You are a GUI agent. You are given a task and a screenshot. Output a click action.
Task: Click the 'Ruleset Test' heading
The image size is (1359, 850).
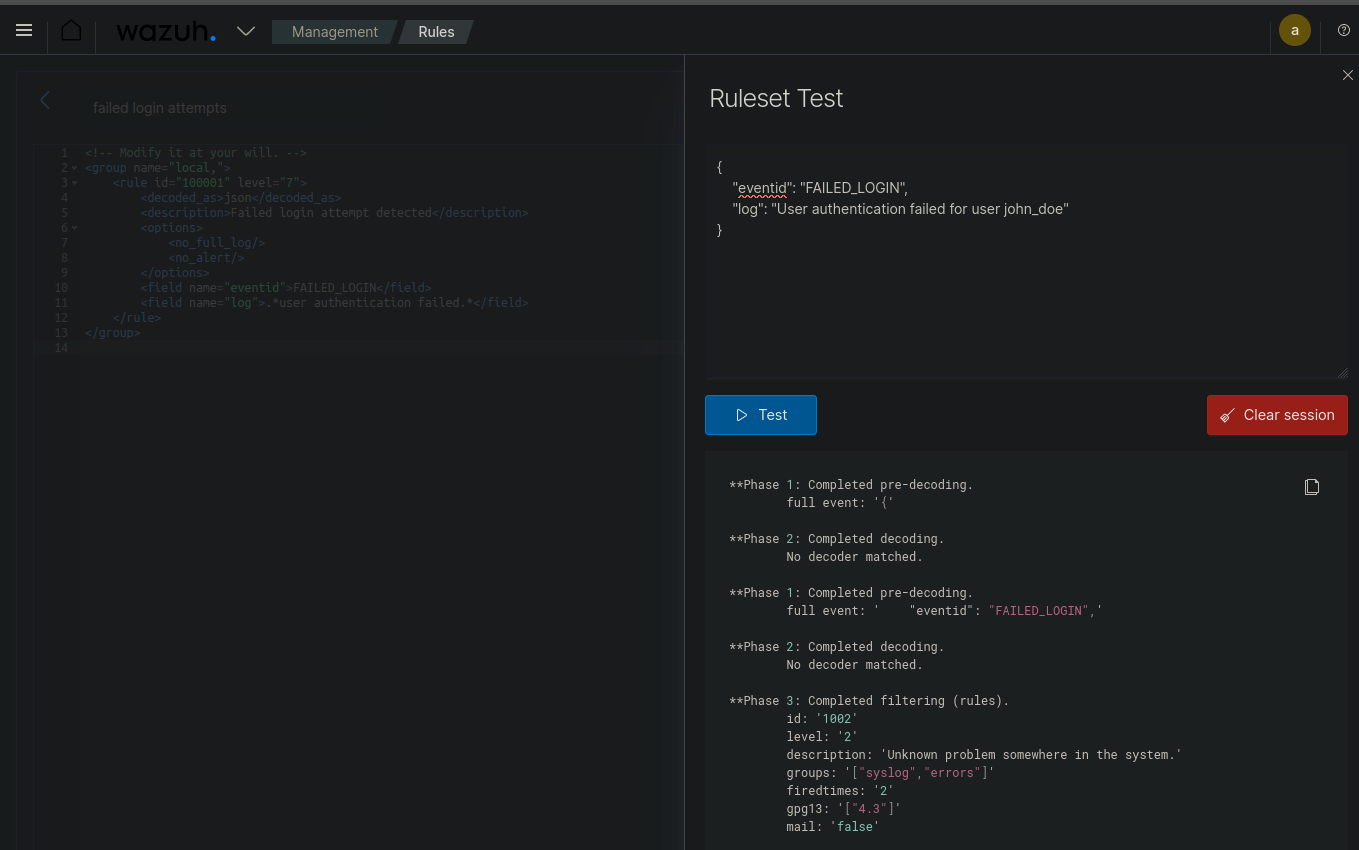tap(776, 98)
